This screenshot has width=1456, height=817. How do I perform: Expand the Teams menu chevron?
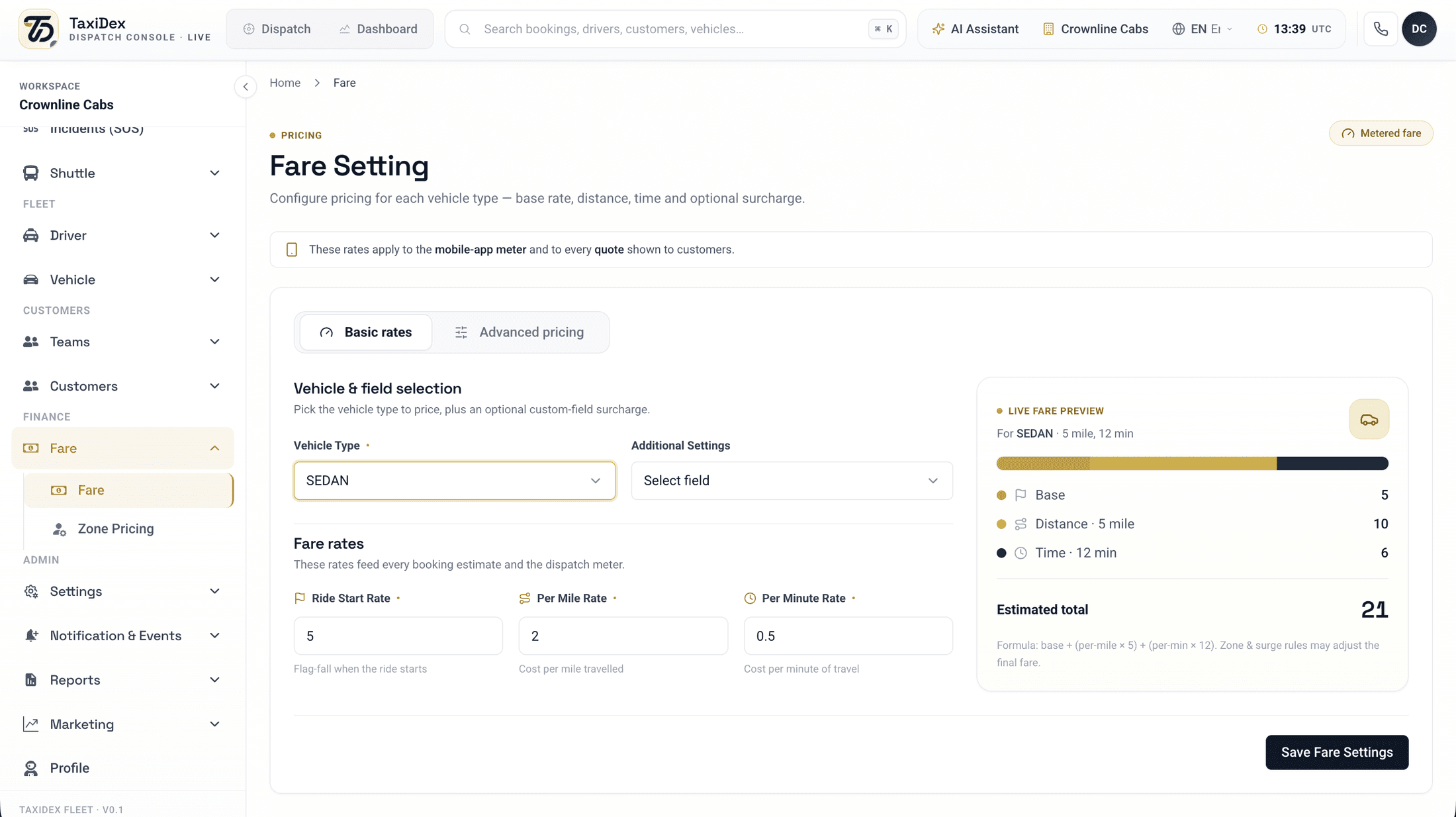point(214,342)
